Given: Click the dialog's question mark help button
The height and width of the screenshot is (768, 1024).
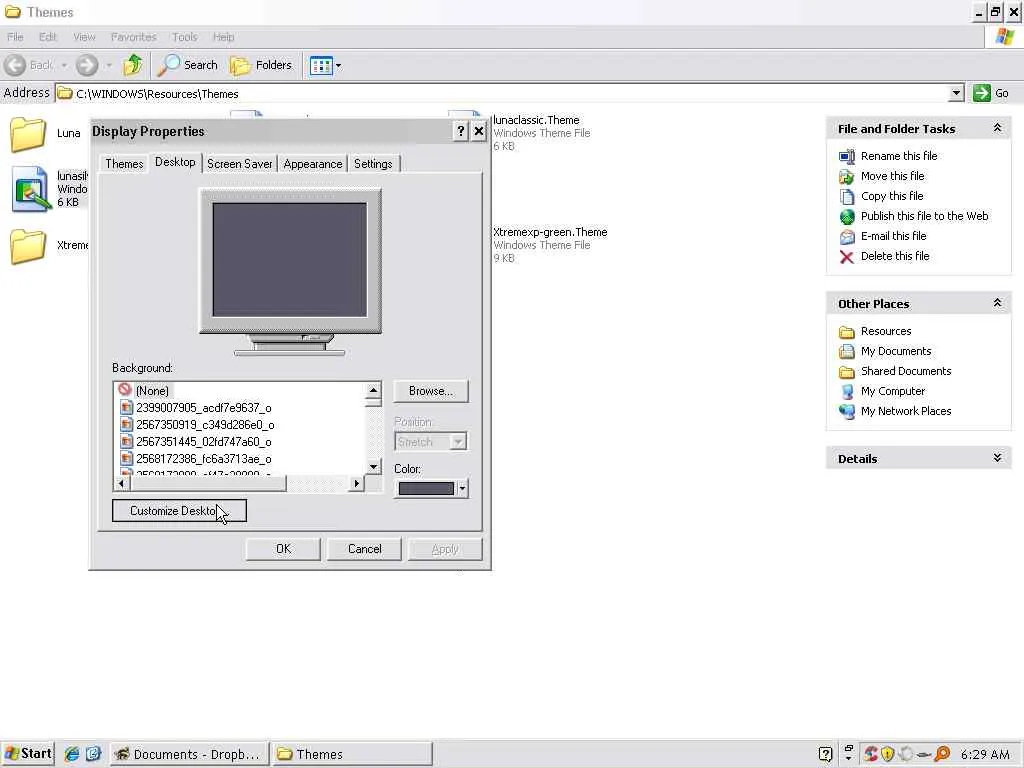Looking at the screenshot, I should [460, 131].
